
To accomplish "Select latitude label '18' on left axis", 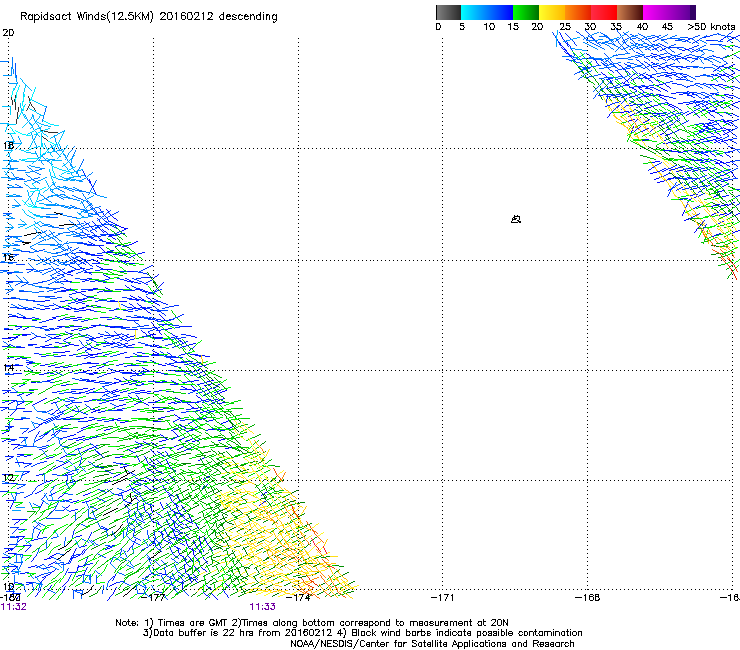I will pyautogui.click(x=8, y=145).
